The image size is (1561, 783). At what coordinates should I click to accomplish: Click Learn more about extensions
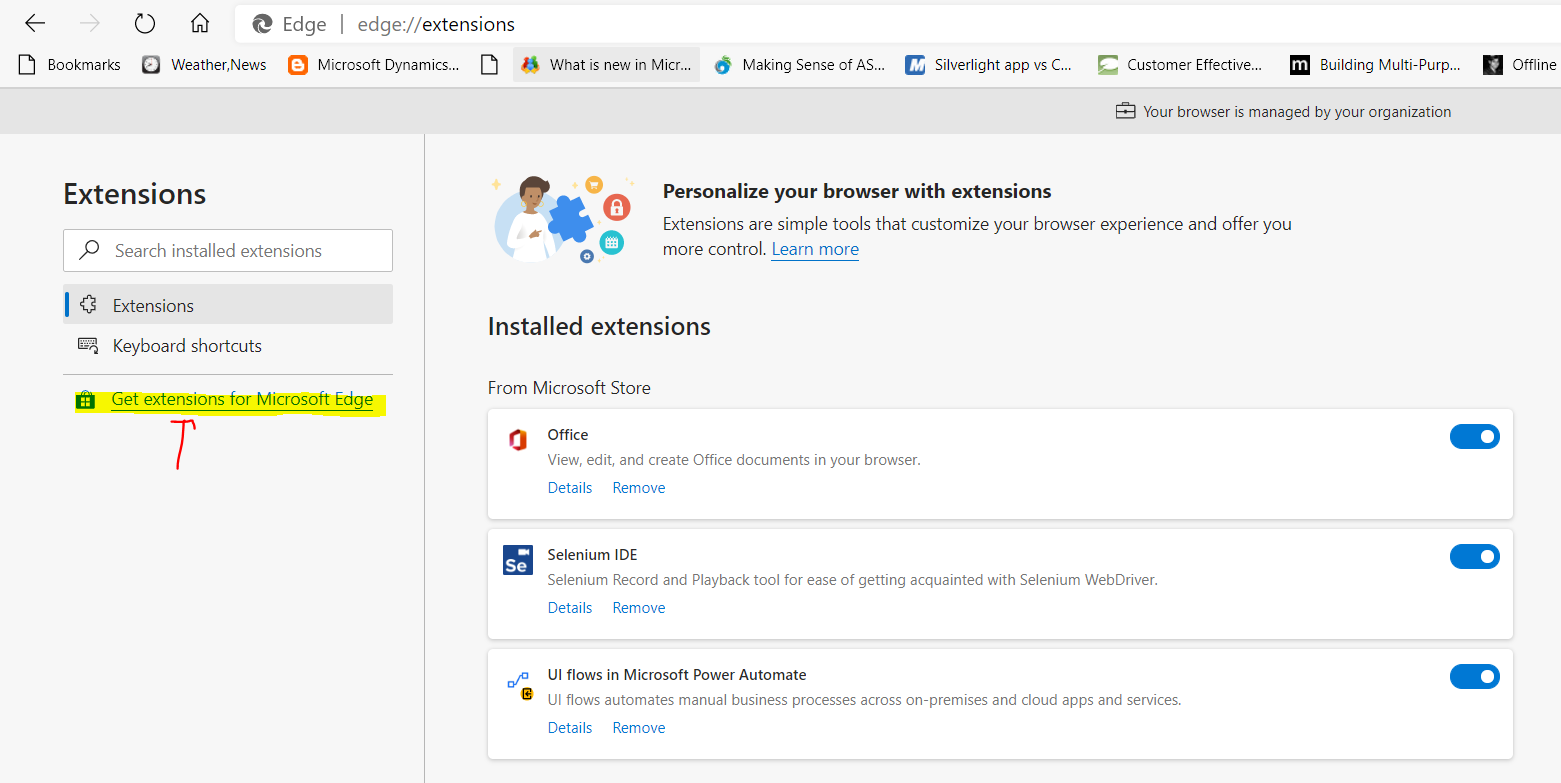[814, 248]
